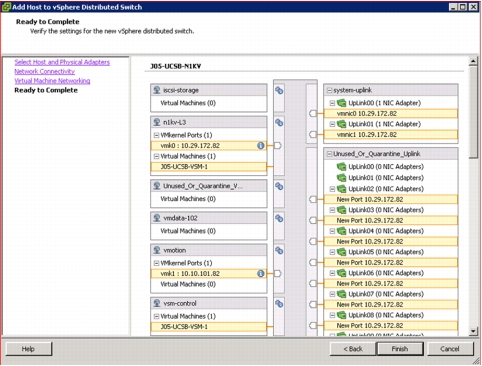Screen dimensions: 482x366
Task: Click the link icon beside vmdata-102
Action: [279, 218]
